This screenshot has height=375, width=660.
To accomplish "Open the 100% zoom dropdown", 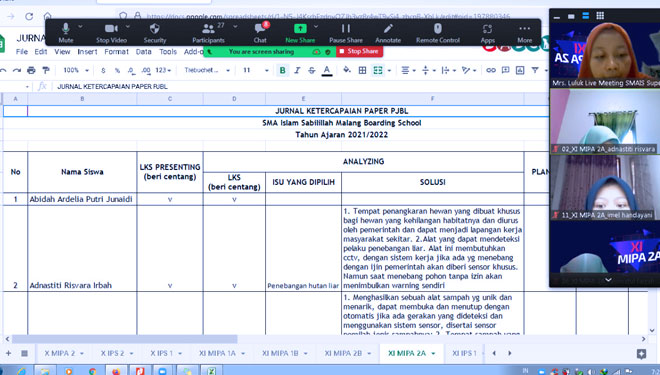I will 76,70.
